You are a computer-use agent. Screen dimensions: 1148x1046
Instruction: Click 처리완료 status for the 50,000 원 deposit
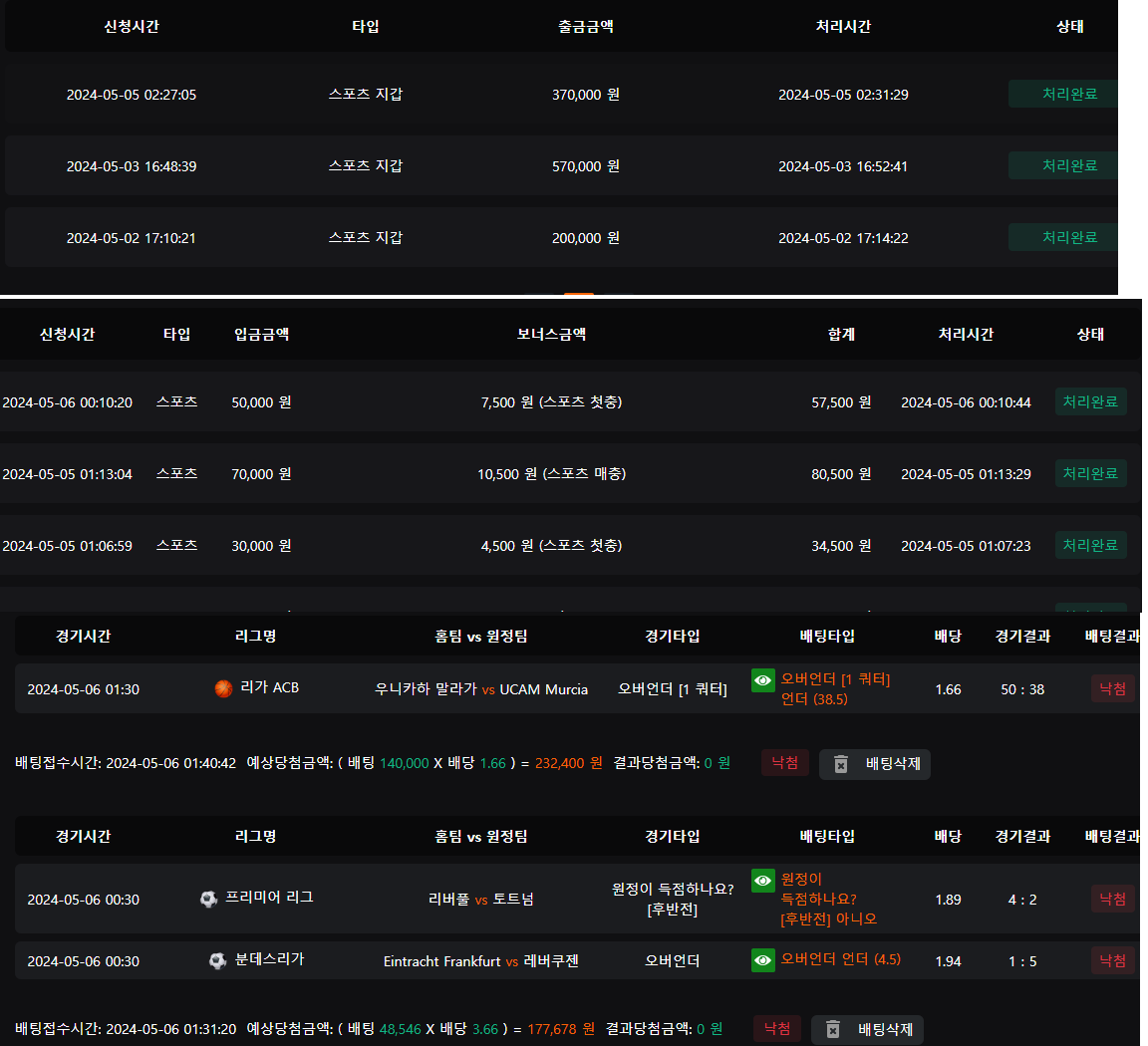(x=1090, y=401)
